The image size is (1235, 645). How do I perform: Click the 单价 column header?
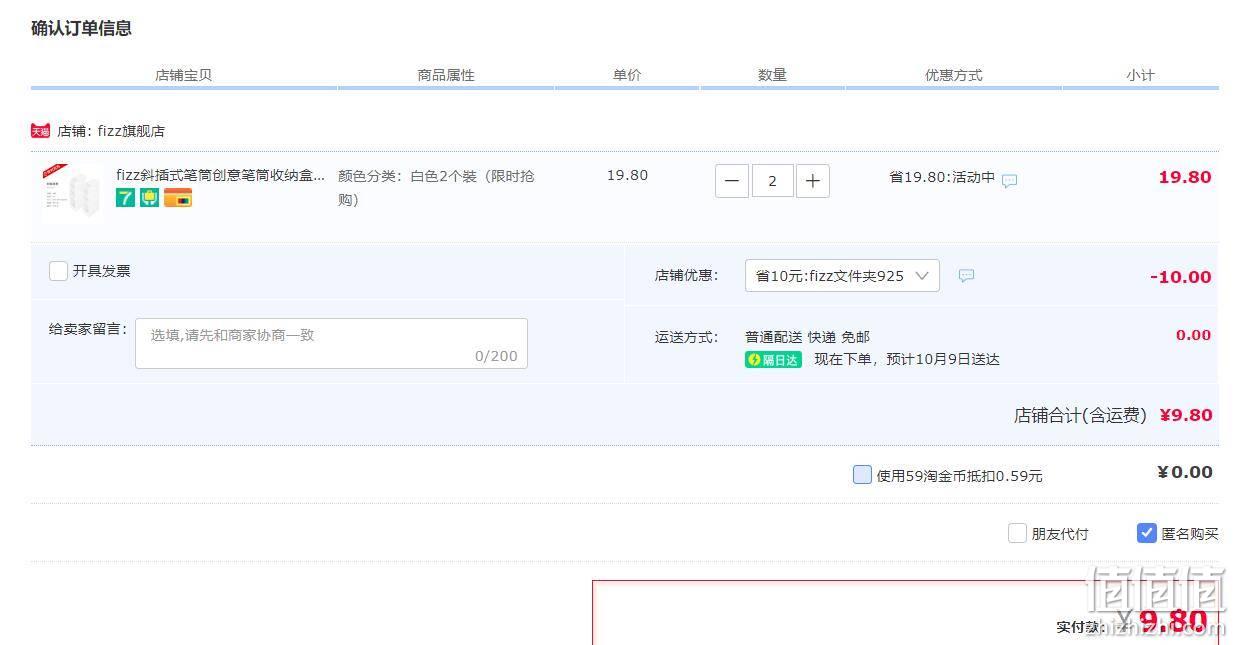point(627,75)
